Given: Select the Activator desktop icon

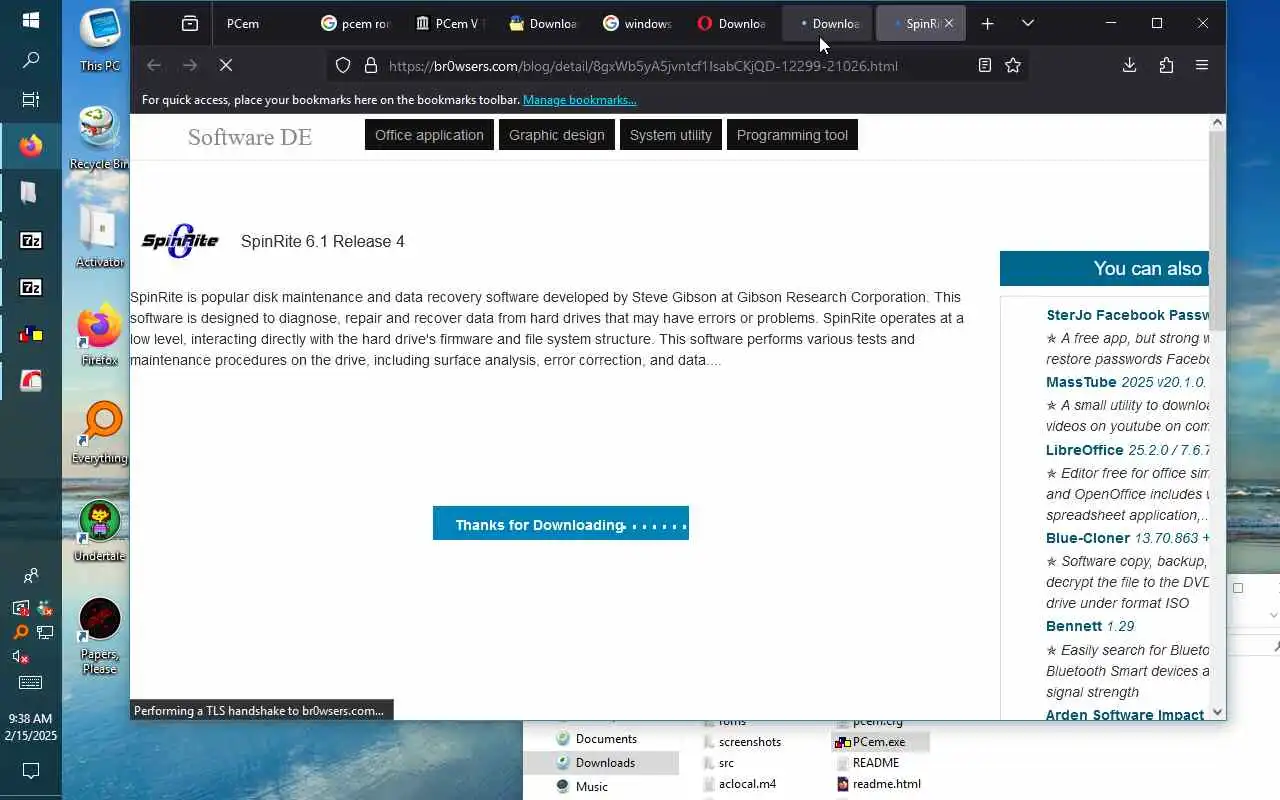Looking at the screenshot, I should point(100,237).
